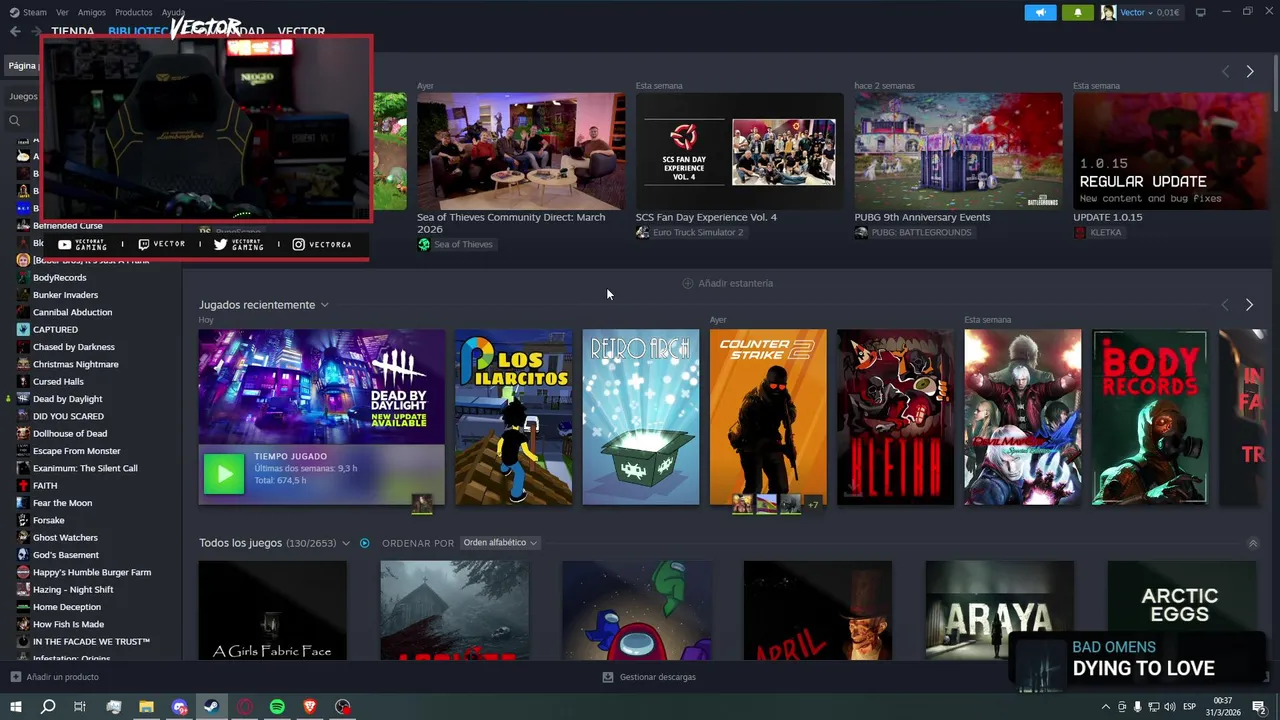The height and width of the screenshot is (720, 1280).
Task: Open the Amigos menu
Action: pyautogui.click(x=91, y=12)
